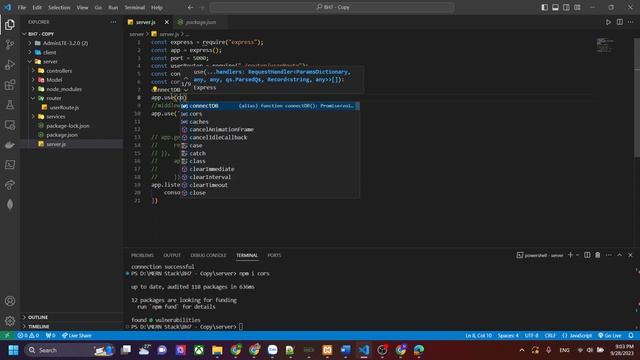
Task: Open the Remote Explorer view
Action: 10,124
